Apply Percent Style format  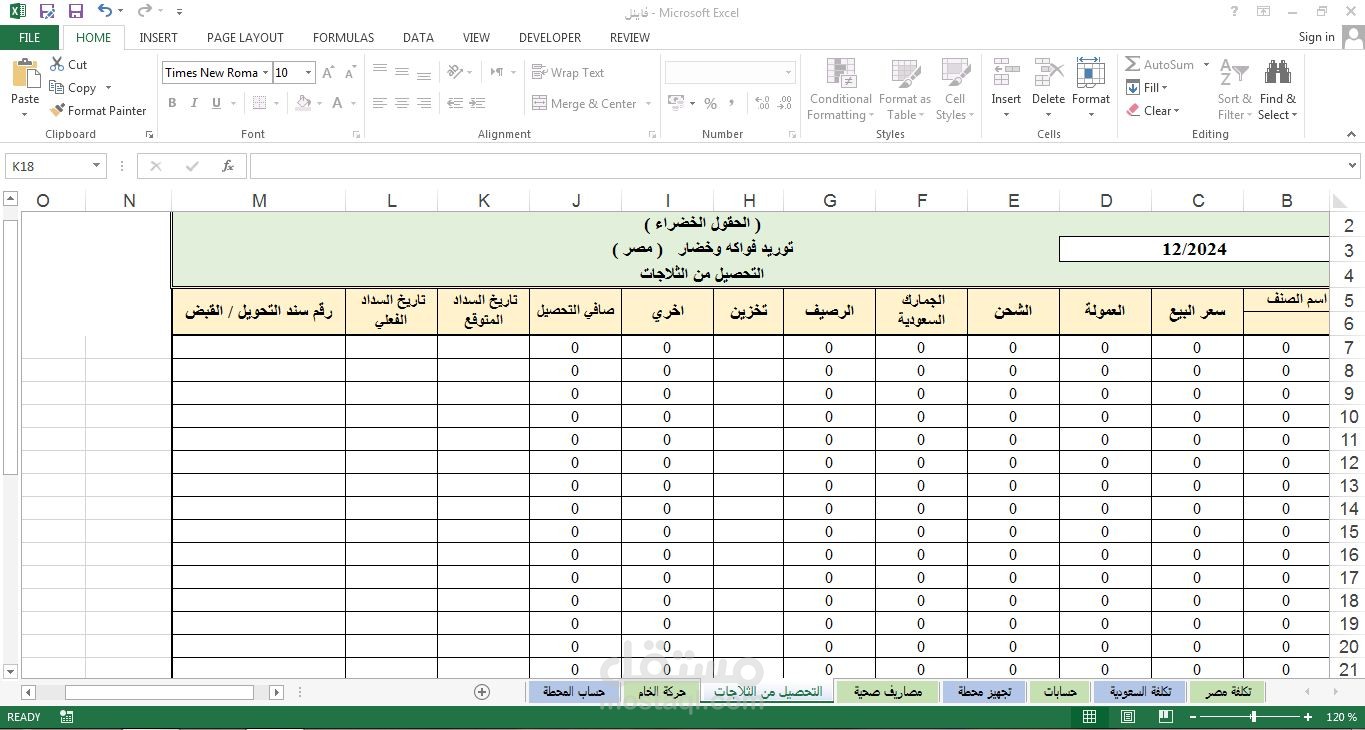click(x=710, y=103)
